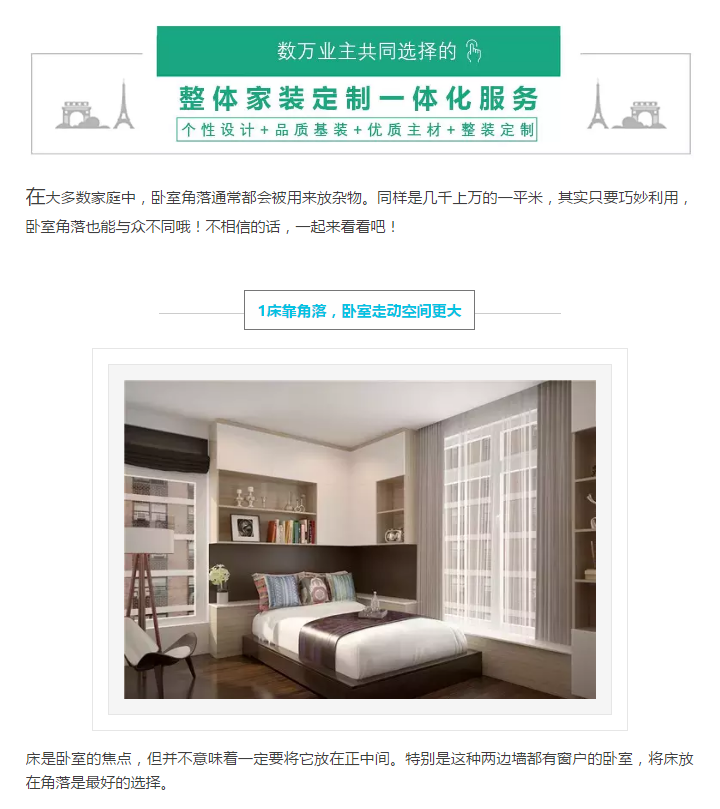Click the caption line 在角落是最好的选择
Viewport: 720px width, 809px height.
click(97, 783)
